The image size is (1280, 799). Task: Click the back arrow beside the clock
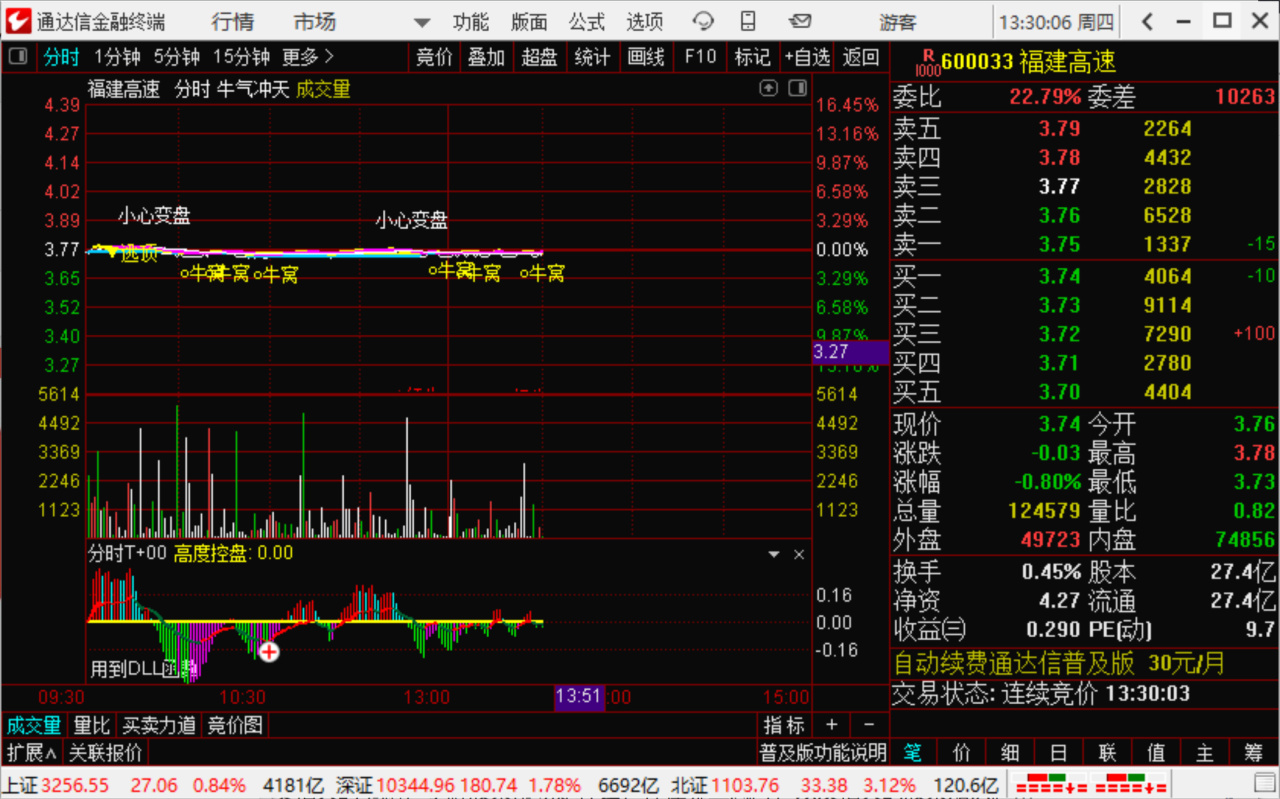point(1148,21)
